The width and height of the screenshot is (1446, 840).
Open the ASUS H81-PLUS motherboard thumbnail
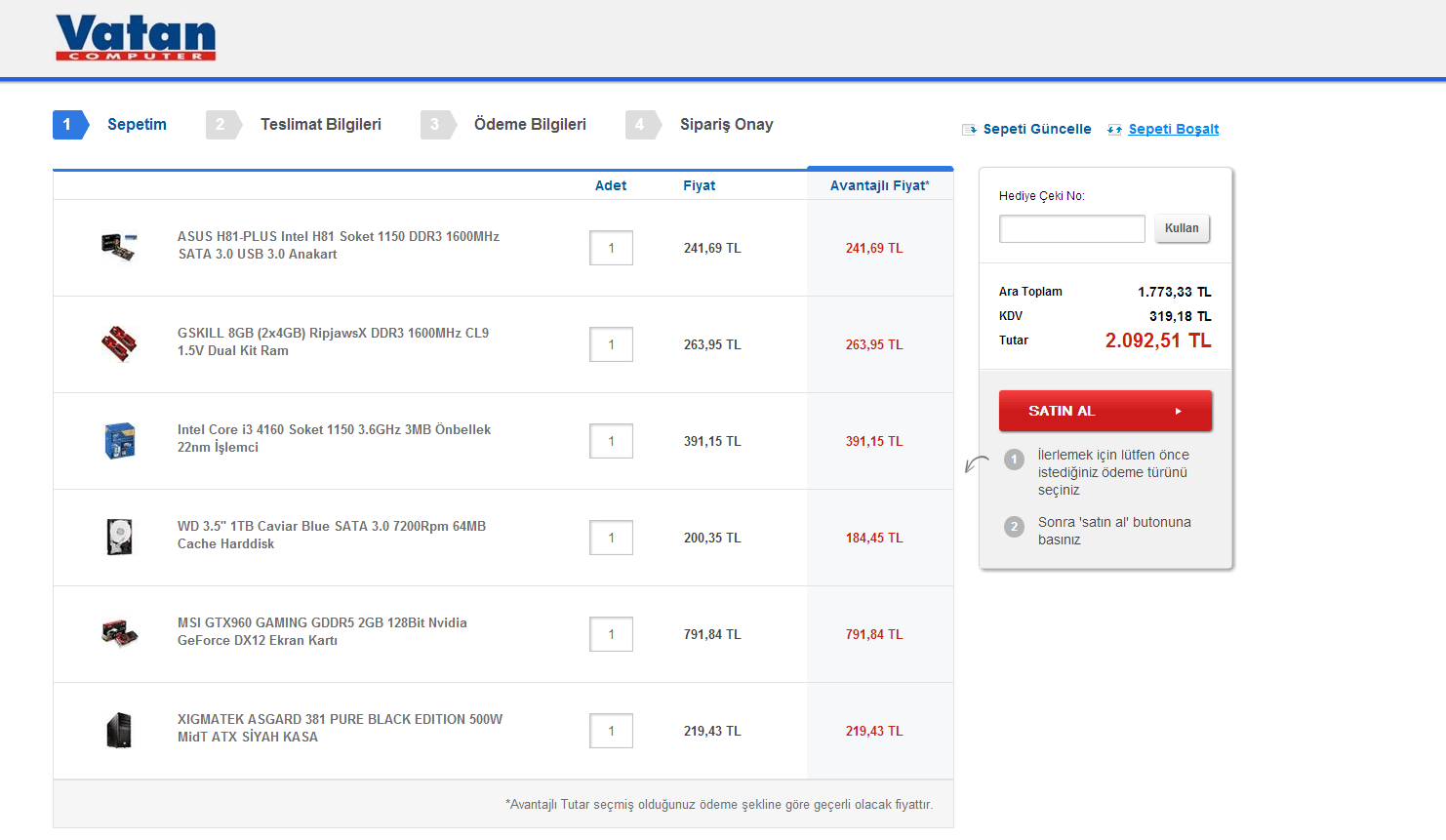coord(119,248)
